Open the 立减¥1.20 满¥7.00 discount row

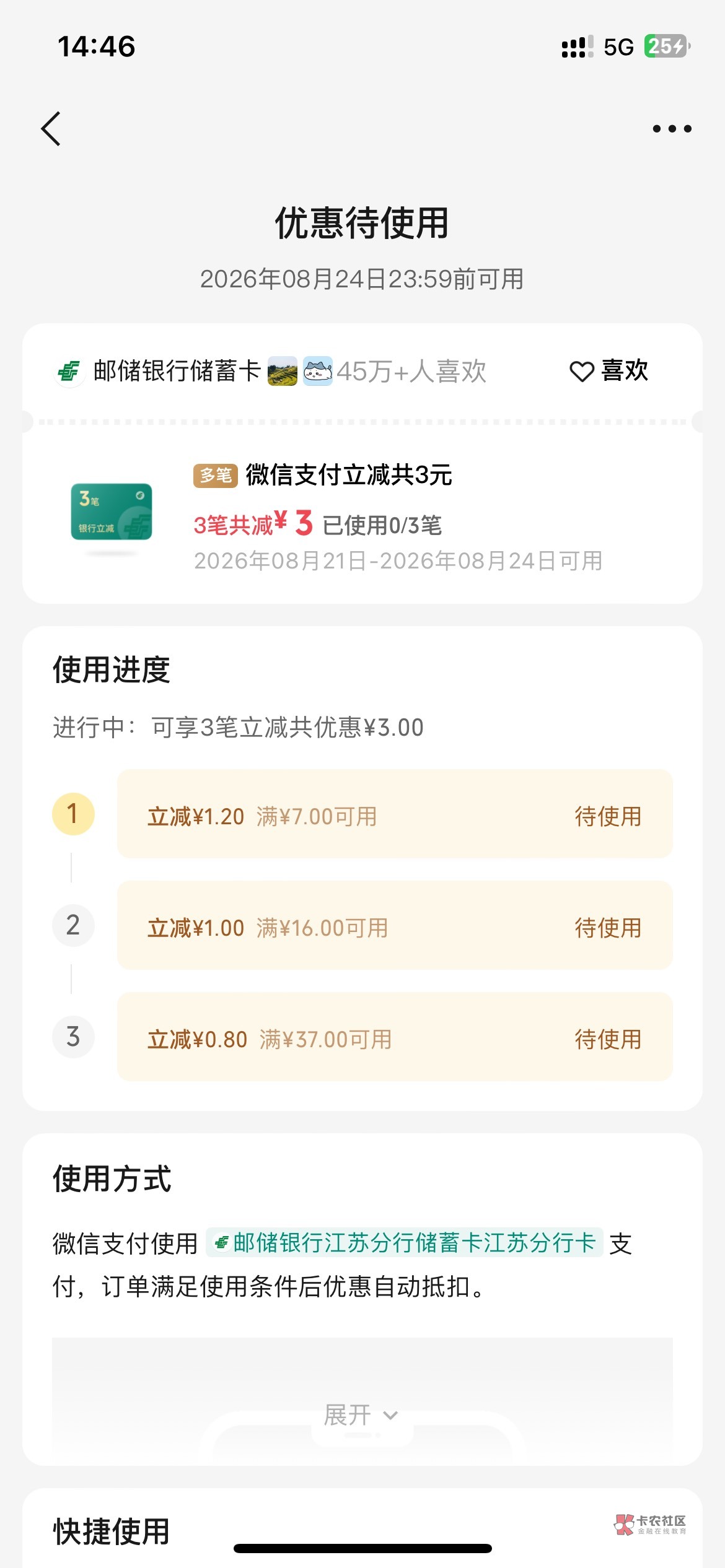pos(395,814)
